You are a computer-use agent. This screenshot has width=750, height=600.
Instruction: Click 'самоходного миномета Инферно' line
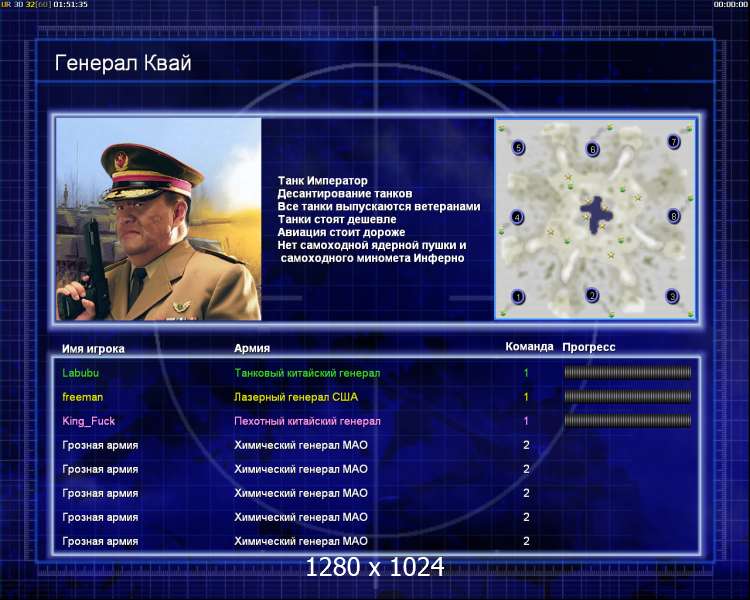point(372,258)
